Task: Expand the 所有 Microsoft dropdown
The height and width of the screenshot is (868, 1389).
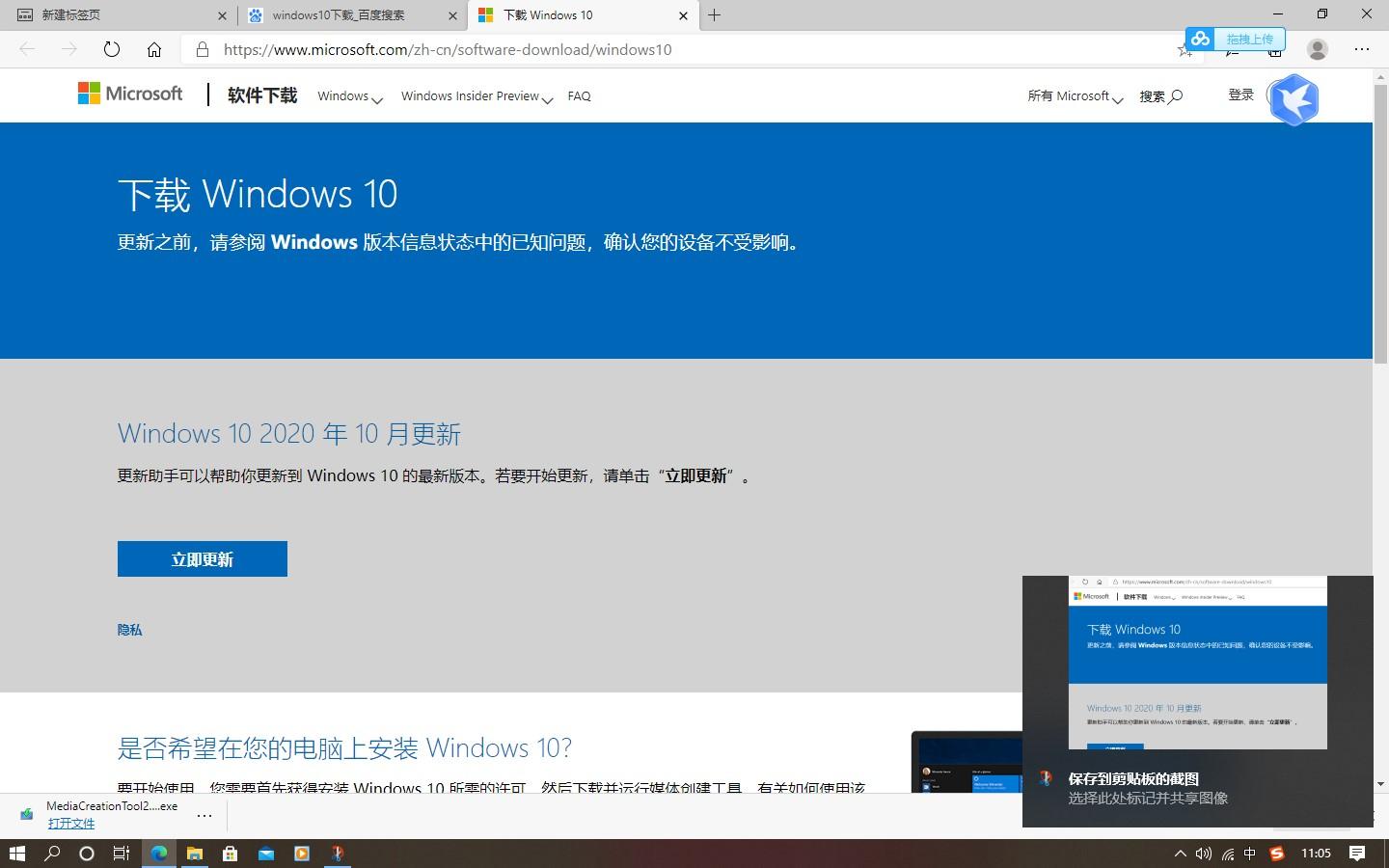Action: [x=1074, y=96]
